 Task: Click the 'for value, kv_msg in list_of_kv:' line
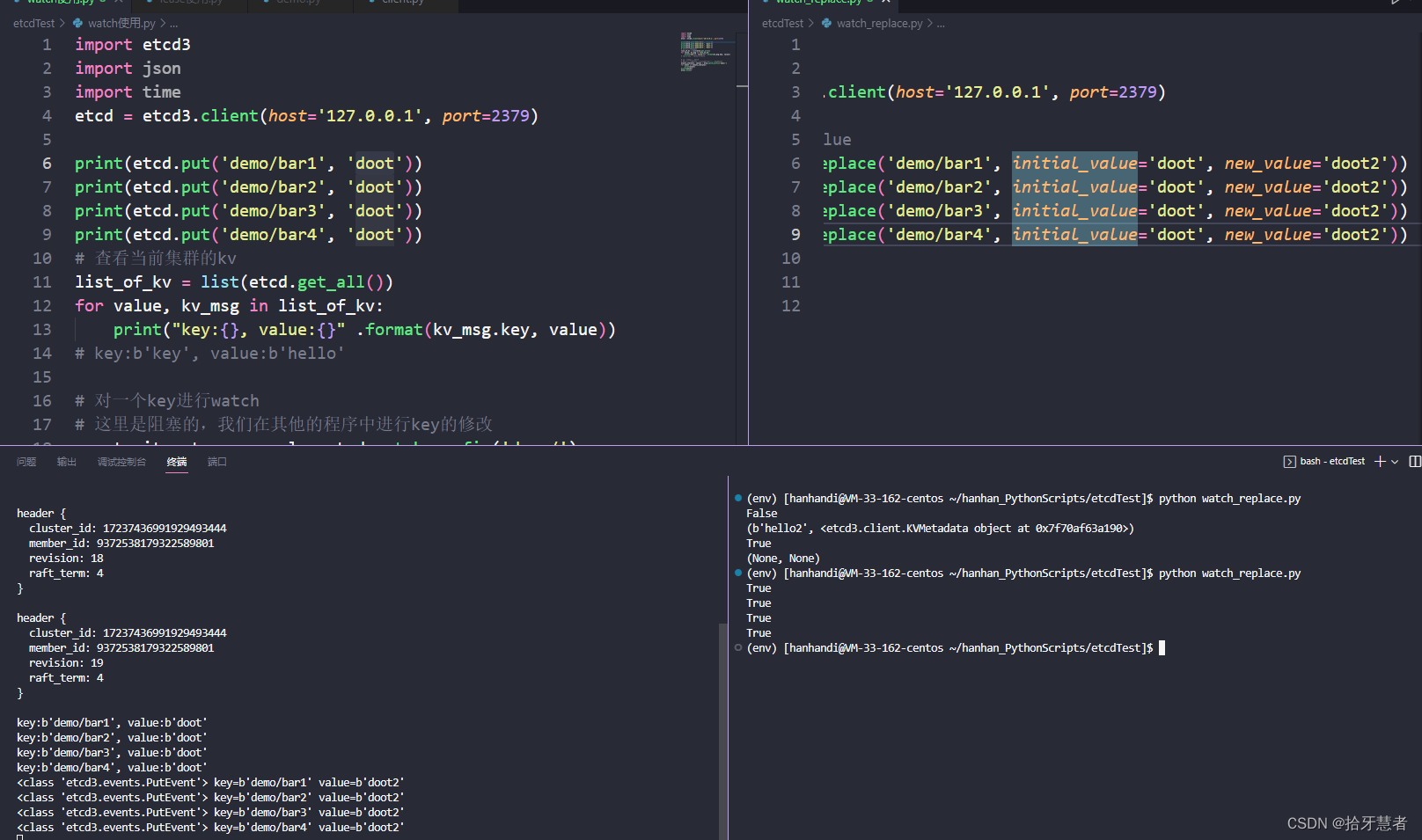pos(229,306)
